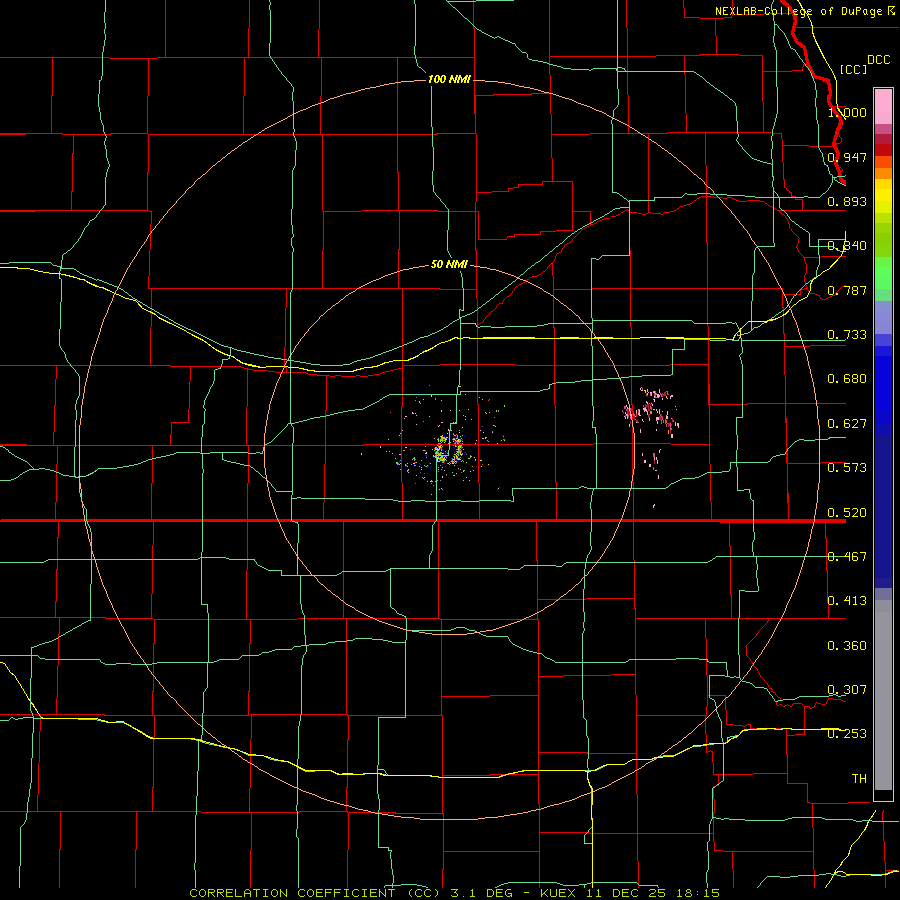The height and width of the screenshot is (900, 900).
Task: Pick the light pink swatch atop color bar
Action: (883, 107)
